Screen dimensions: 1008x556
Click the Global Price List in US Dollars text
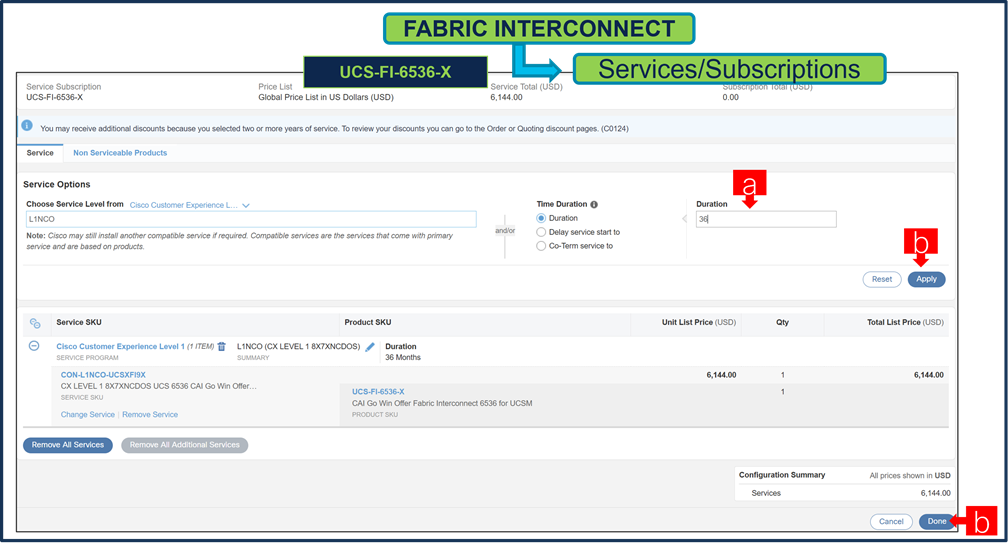(x=326, y=98)
